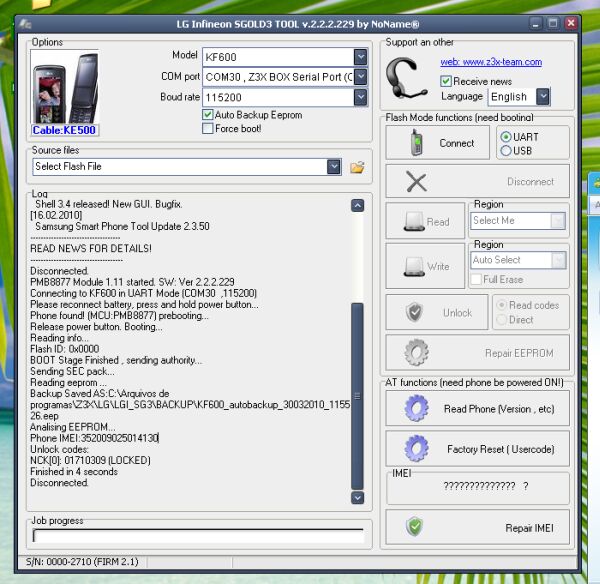Screen dimensions: 600x584
Task: Expand the Select Flash File dropdown
Action: click(334, 167)
